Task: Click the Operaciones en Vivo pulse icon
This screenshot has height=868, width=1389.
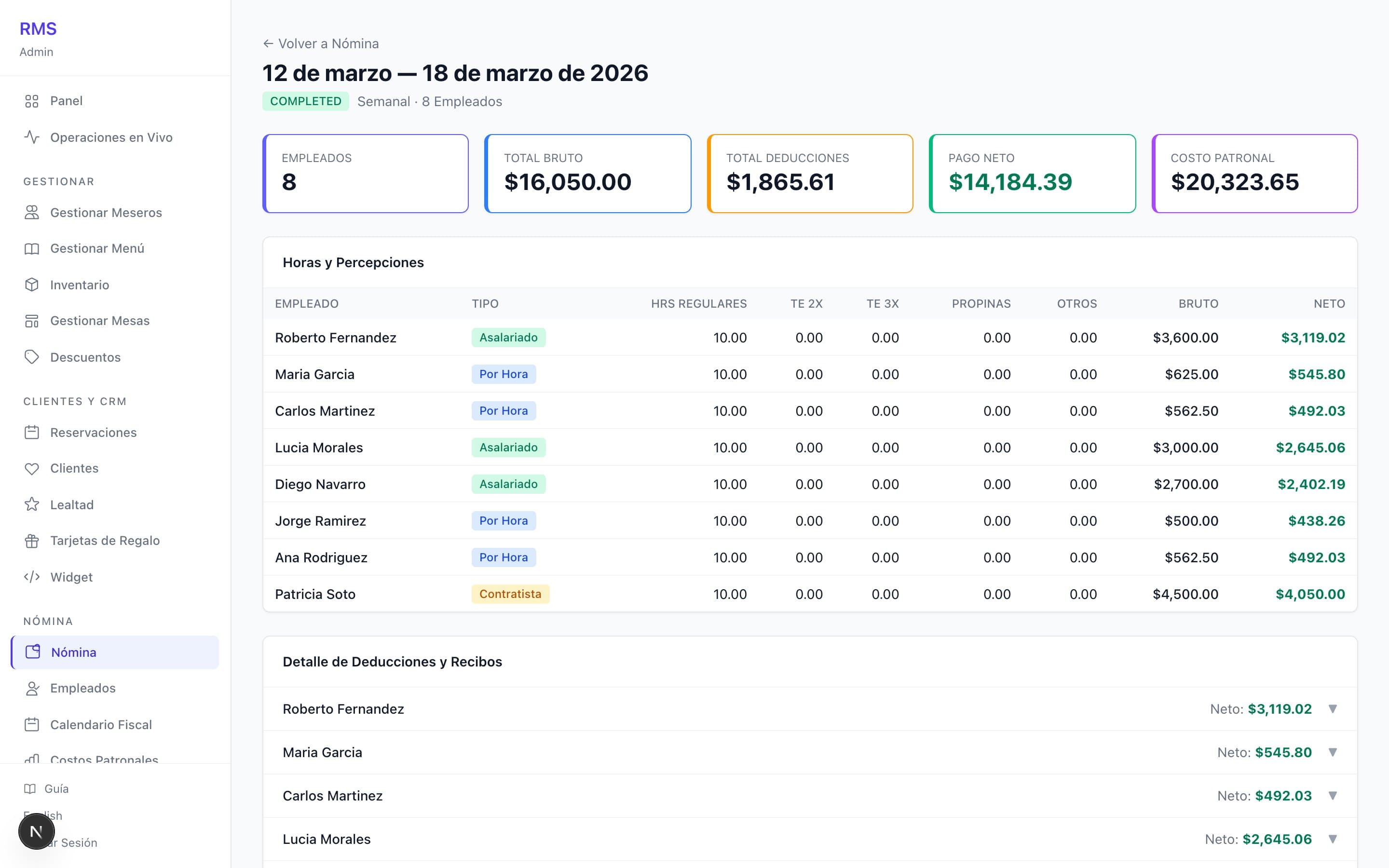Action: (31, 137)
